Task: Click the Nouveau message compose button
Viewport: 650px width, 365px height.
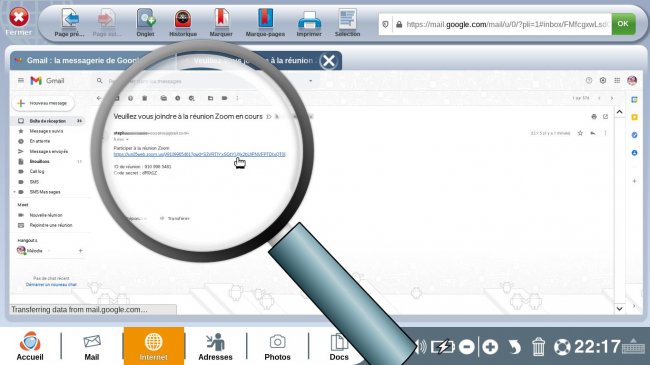Action: 43,103
